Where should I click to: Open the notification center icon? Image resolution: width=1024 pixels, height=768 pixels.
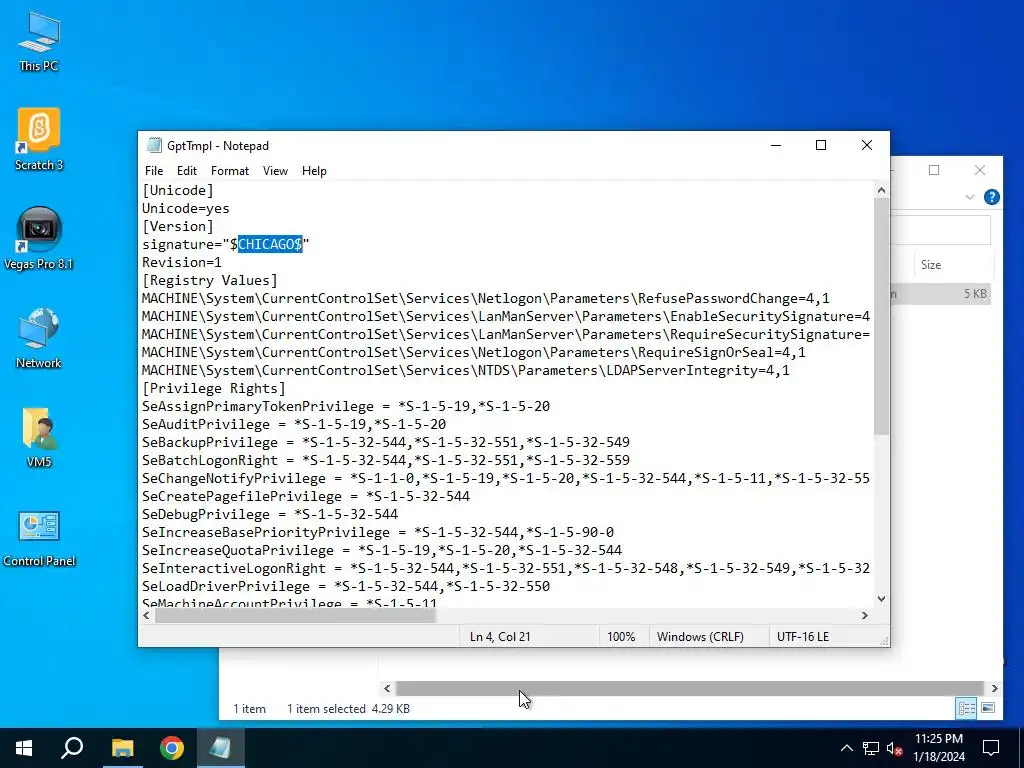coord(991,748)
